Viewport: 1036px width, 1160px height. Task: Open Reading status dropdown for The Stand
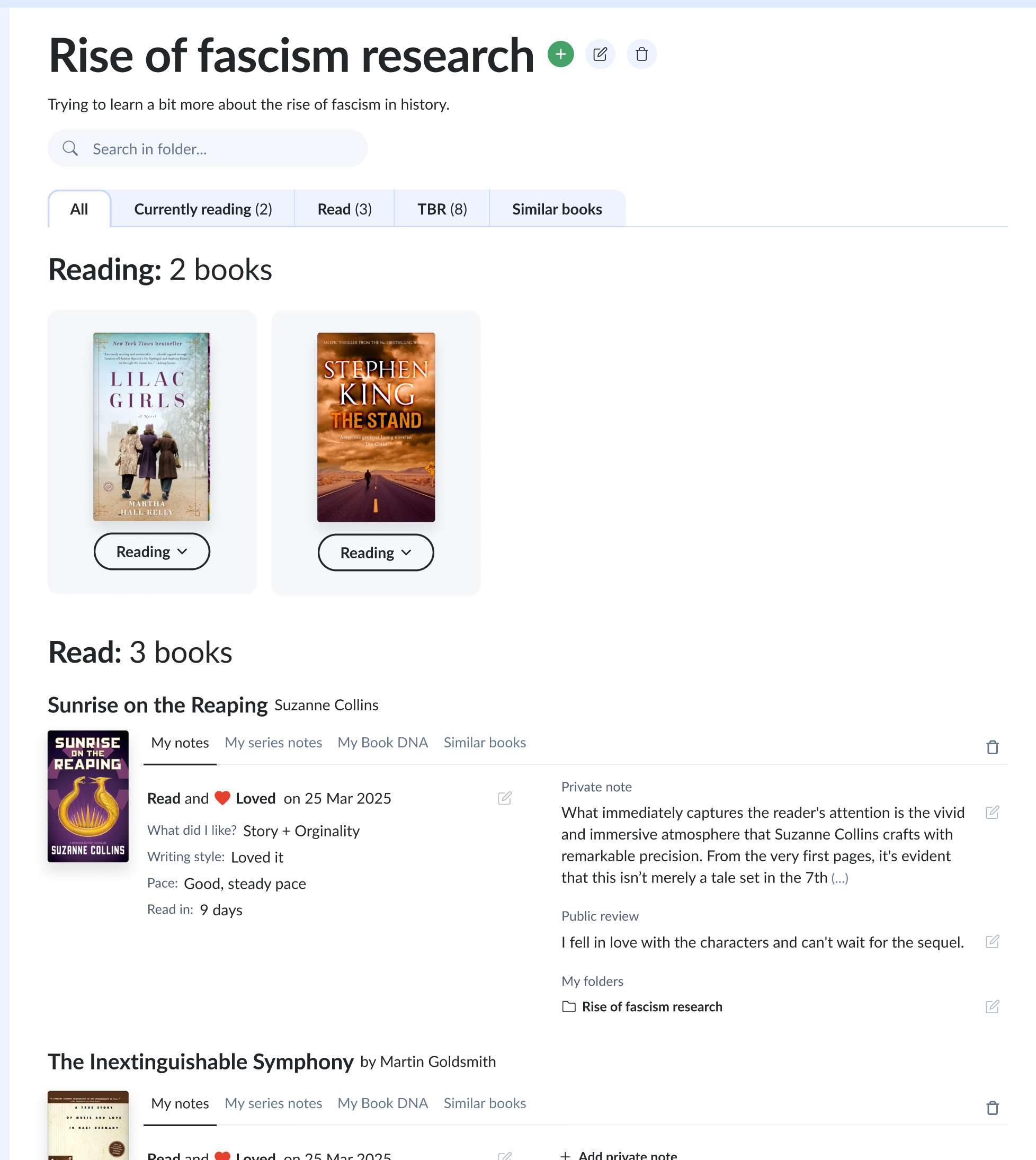(x=376, y=552)
